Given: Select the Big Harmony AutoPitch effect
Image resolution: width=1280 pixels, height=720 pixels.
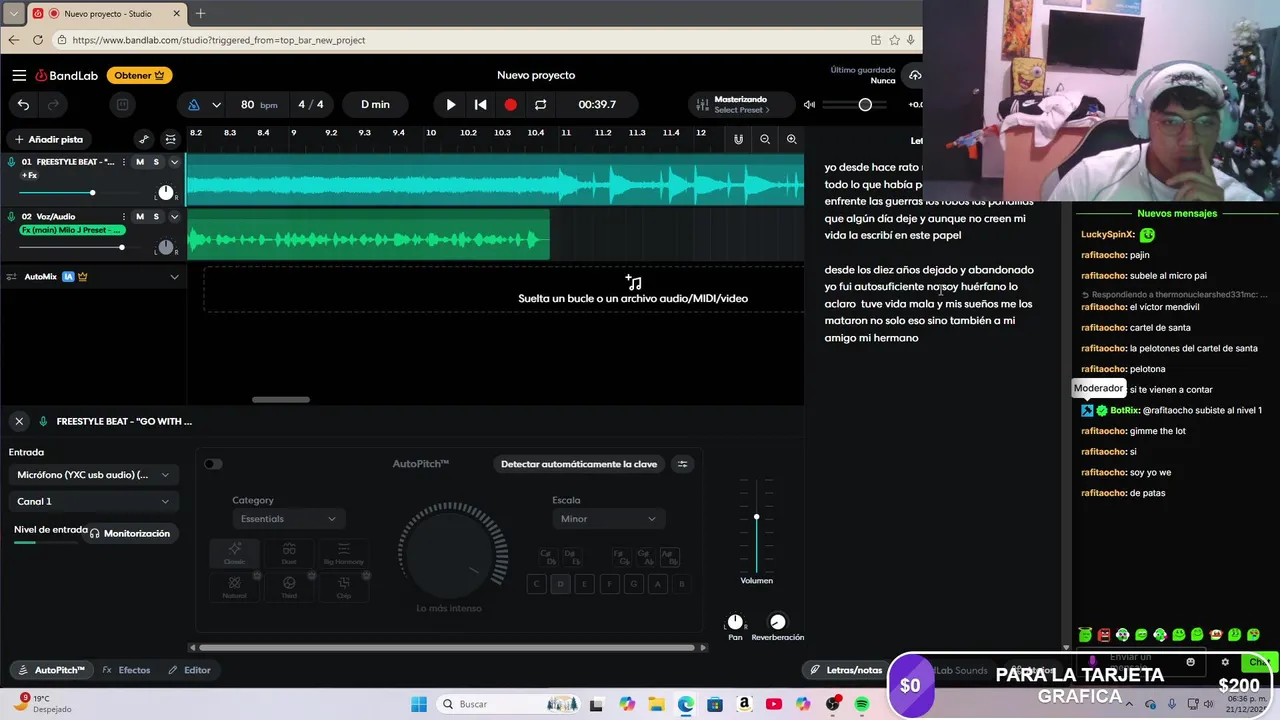Looking at the screenshot, I should [343, 553].
